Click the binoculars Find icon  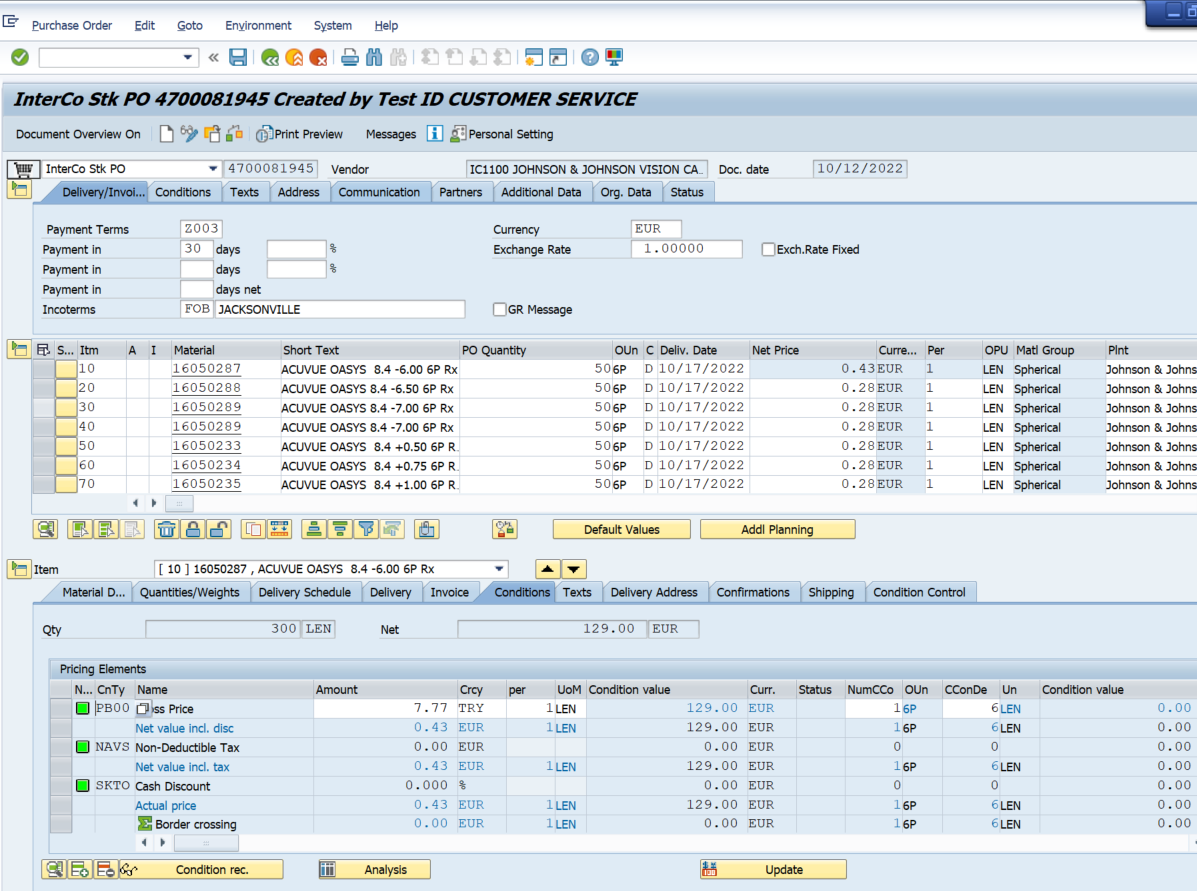pos(374,57)
